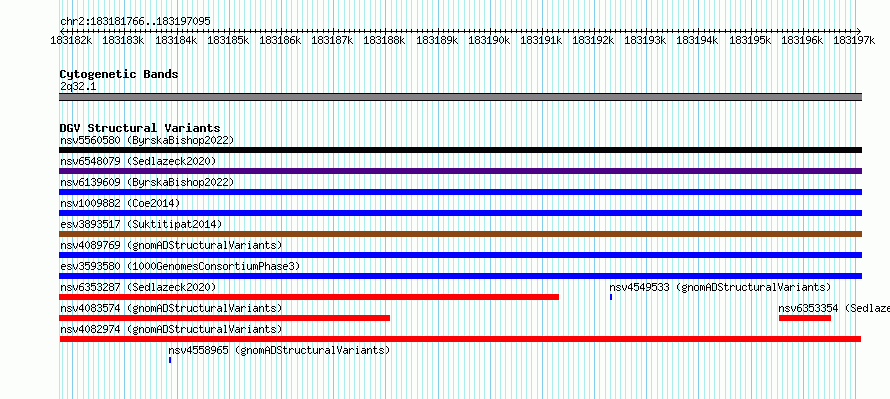Click the brown esv3893517 variant bar
The image size is (890, 399).
(460, 234)
